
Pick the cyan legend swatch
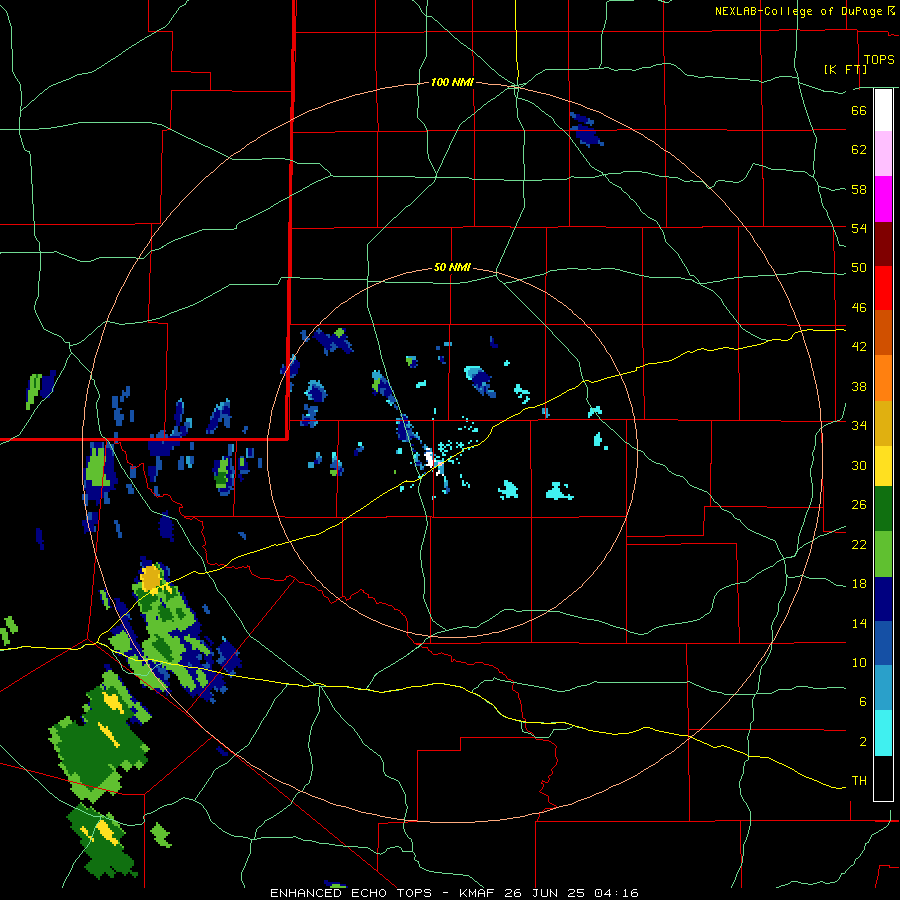[883, 733]
